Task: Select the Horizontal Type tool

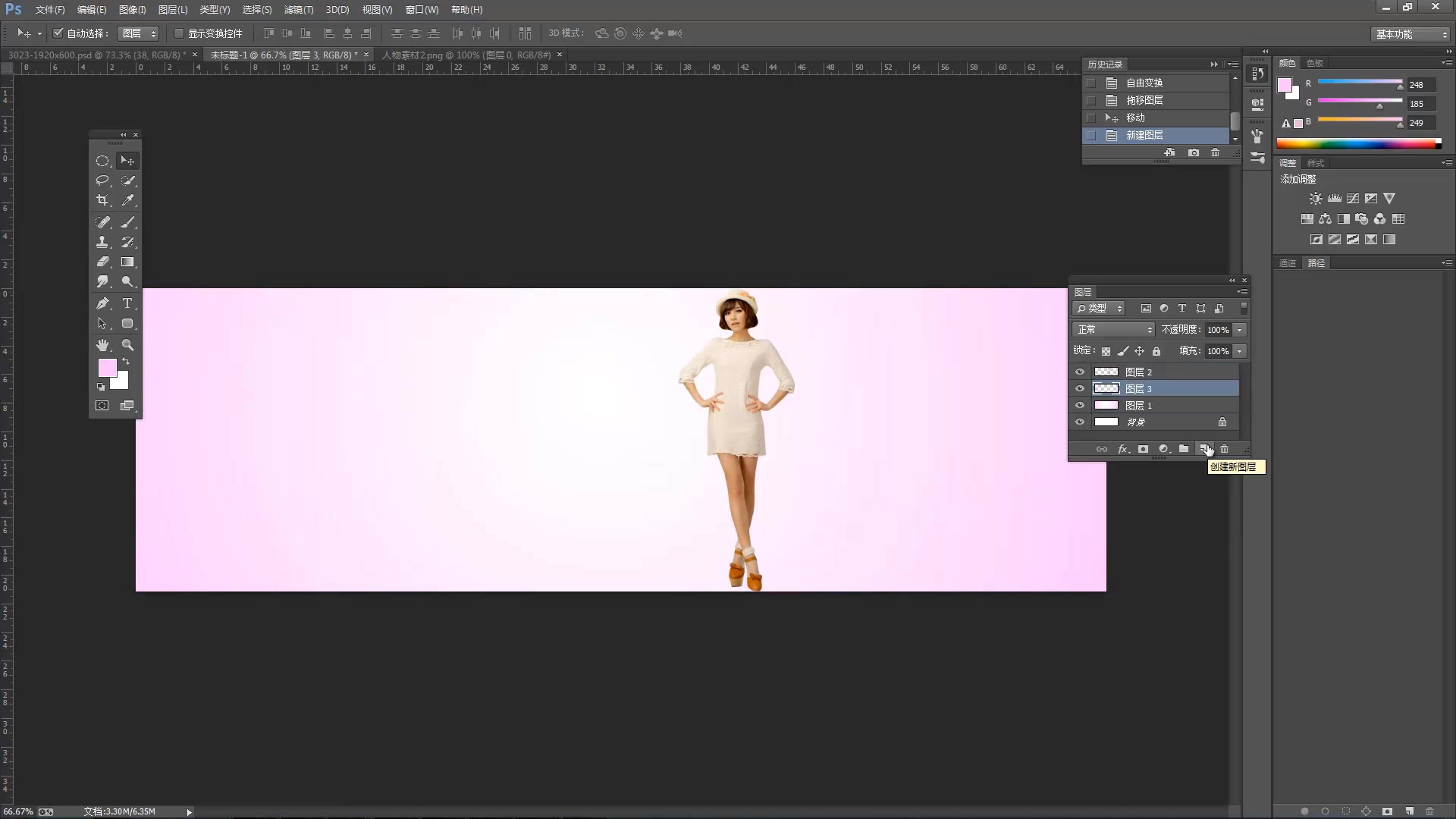Action: (127, 303)
